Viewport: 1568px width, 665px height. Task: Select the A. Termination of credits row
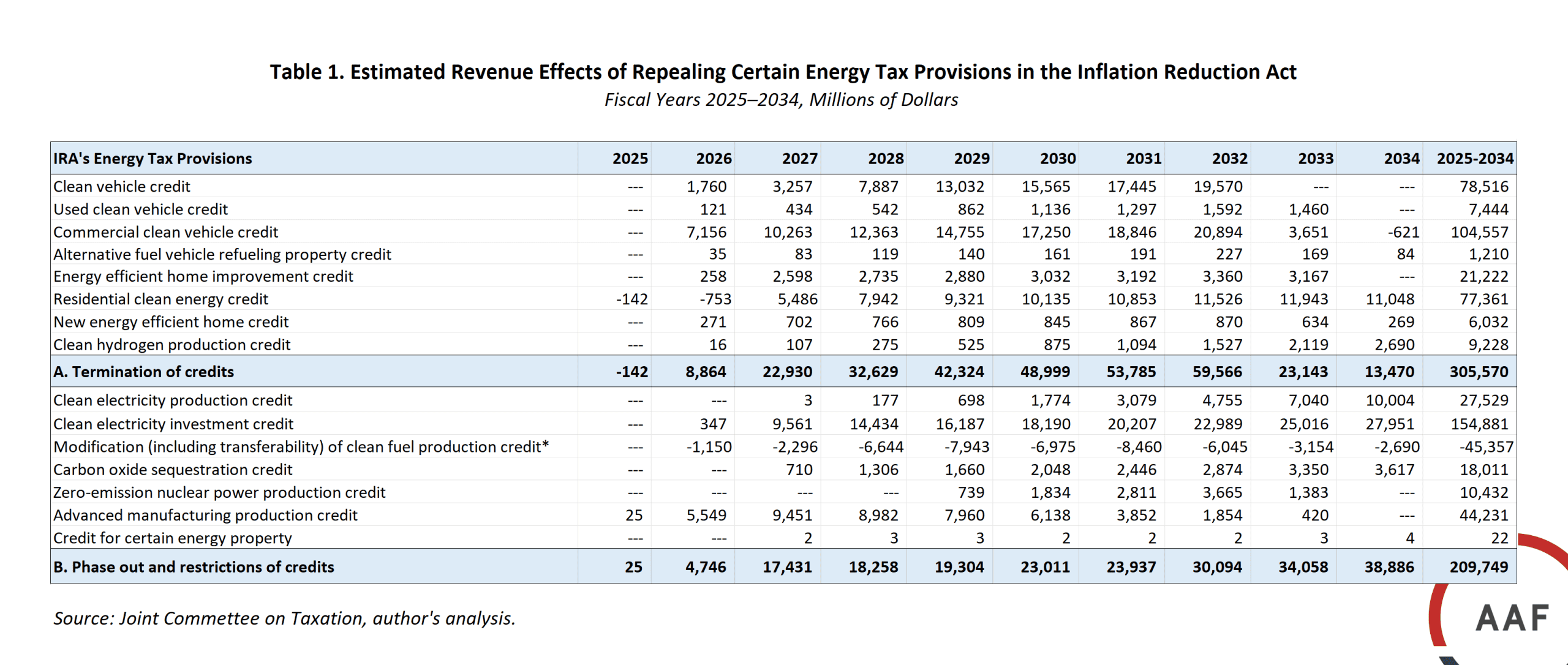point(144,372)
